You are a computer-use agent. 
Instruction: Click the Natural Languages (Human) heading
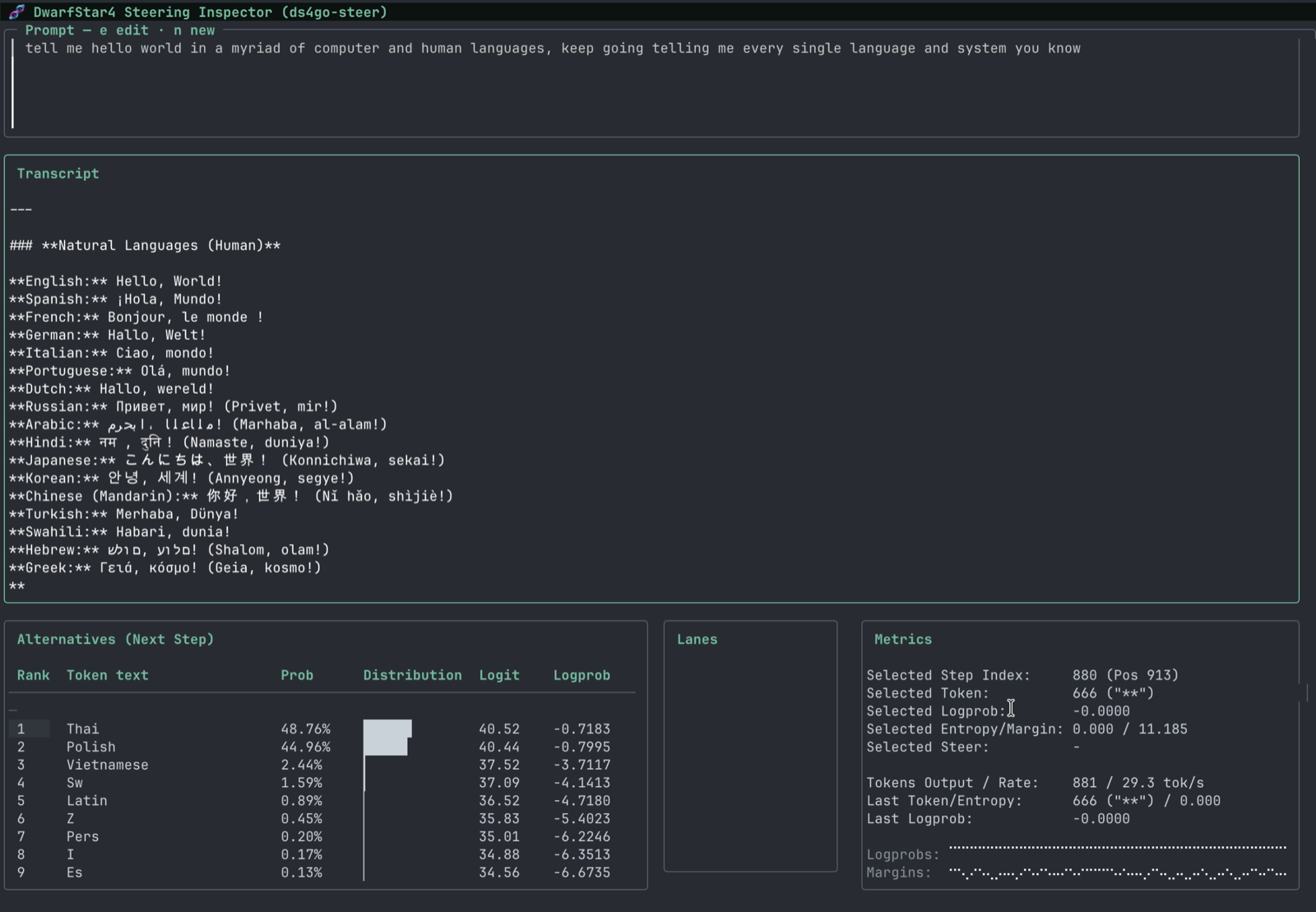click(x=145, y=245)
